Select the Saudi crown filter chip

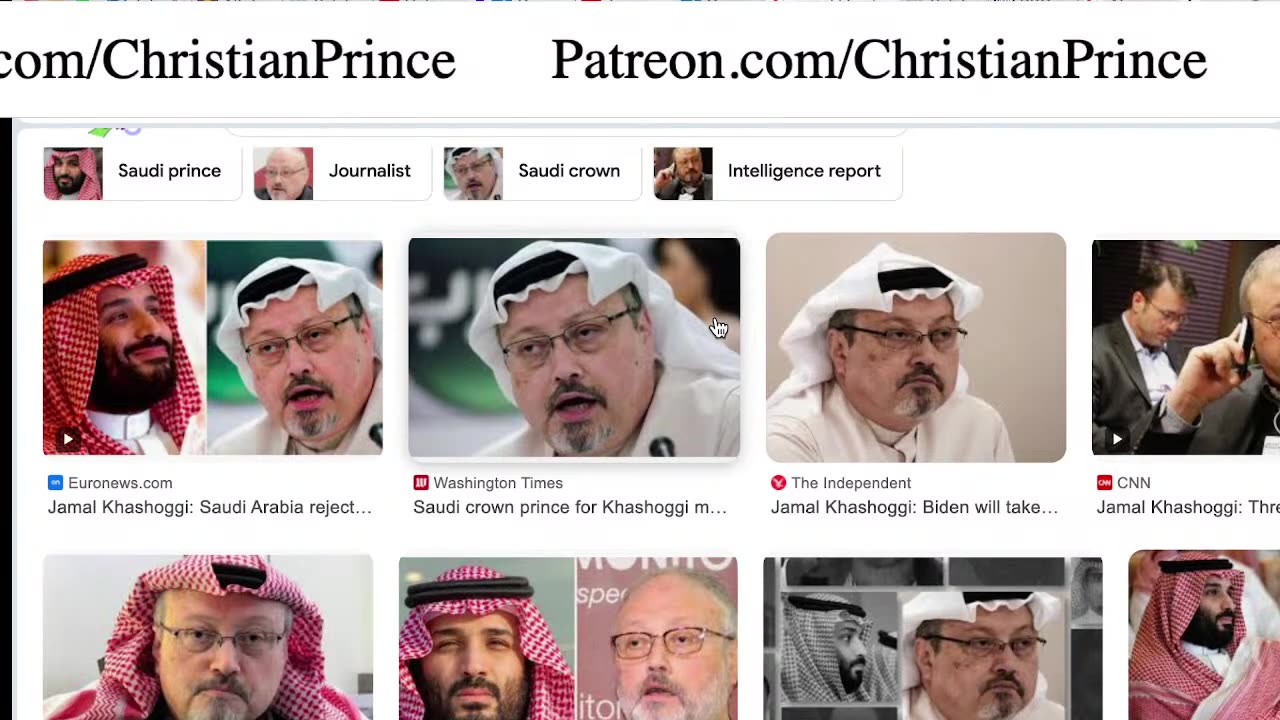(542, 172)
